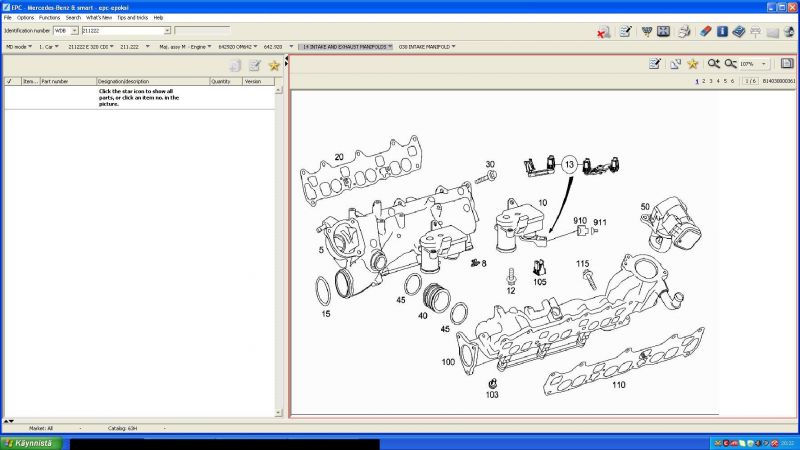
Task: Click the page layout icon right of zoom
Action: [x=787, y=64]
